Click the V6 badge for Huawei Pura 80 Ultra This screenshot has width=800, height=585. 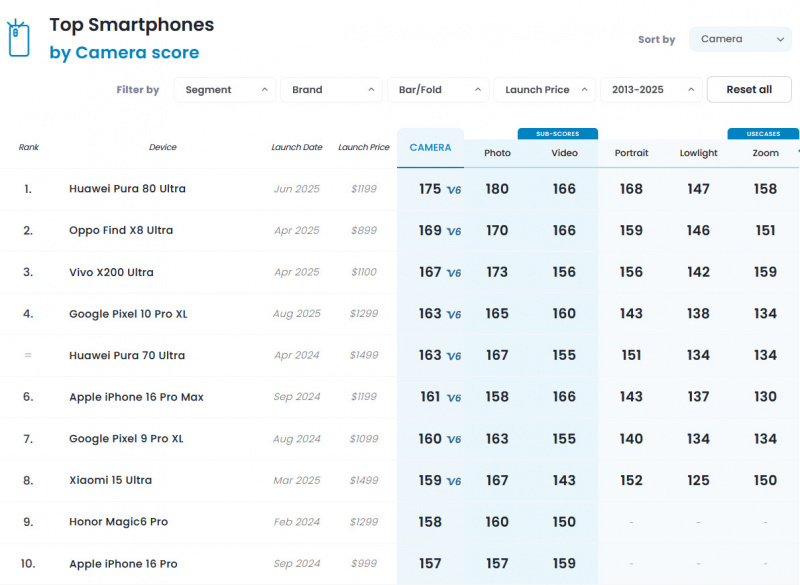point(454,190)
